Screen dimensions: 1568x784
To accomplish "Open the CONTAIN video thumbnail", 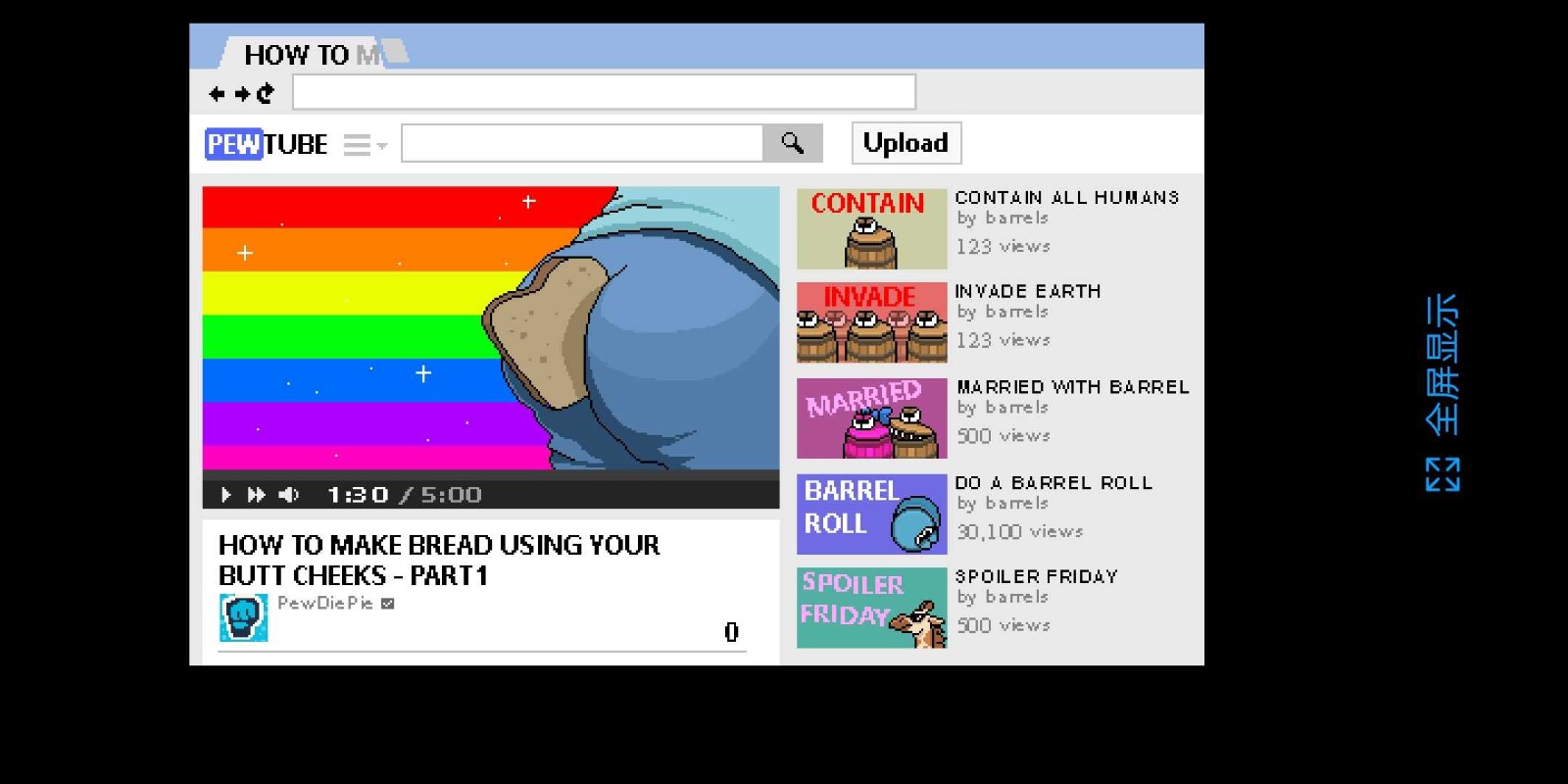I will point(872,228).
